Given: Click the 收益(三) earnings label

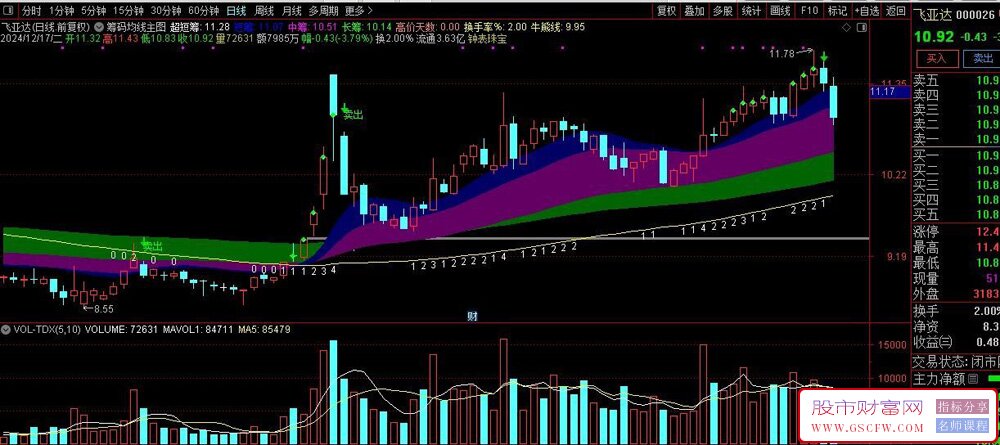Looking at the screenshot, I should [x=934, y=342].
